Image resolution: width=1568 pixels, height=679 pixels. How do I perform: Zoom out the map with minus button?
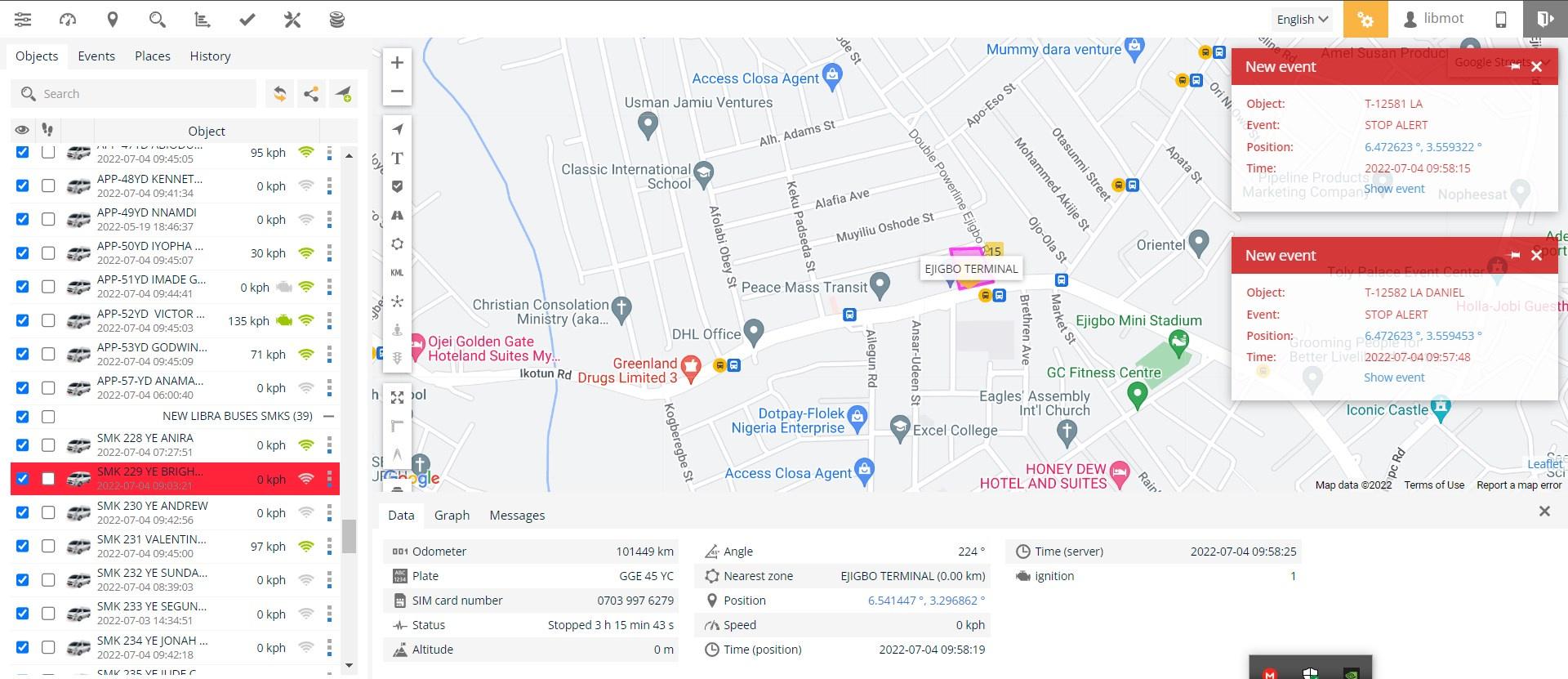pos(397,92)
